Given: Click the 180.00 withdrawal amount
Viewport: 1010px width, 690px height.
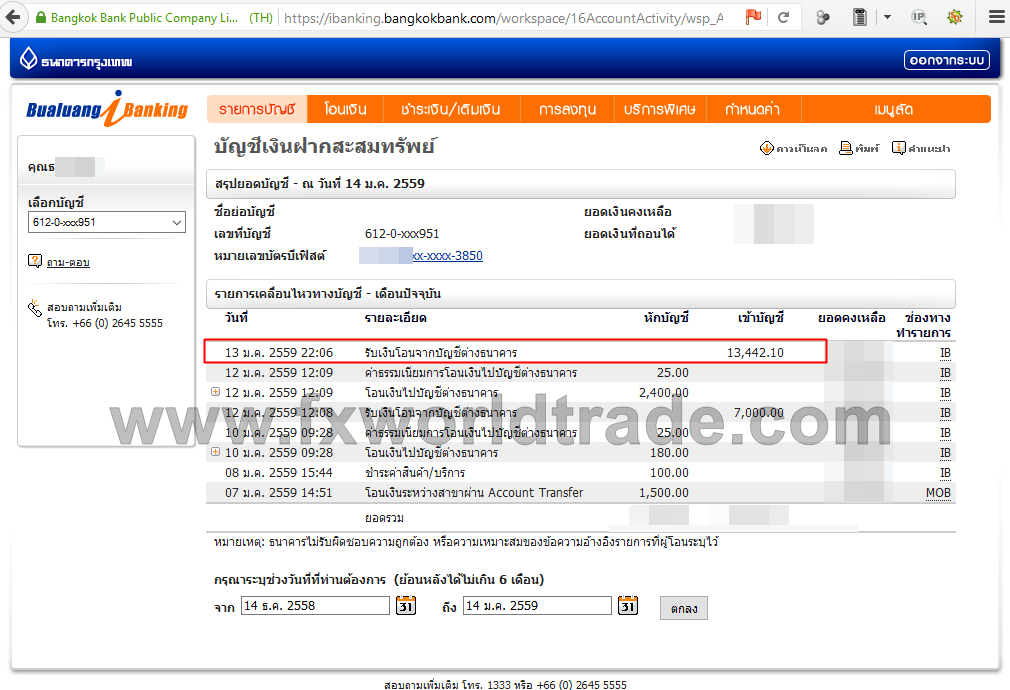Looking at the screenshot, I should click(669, 453).
